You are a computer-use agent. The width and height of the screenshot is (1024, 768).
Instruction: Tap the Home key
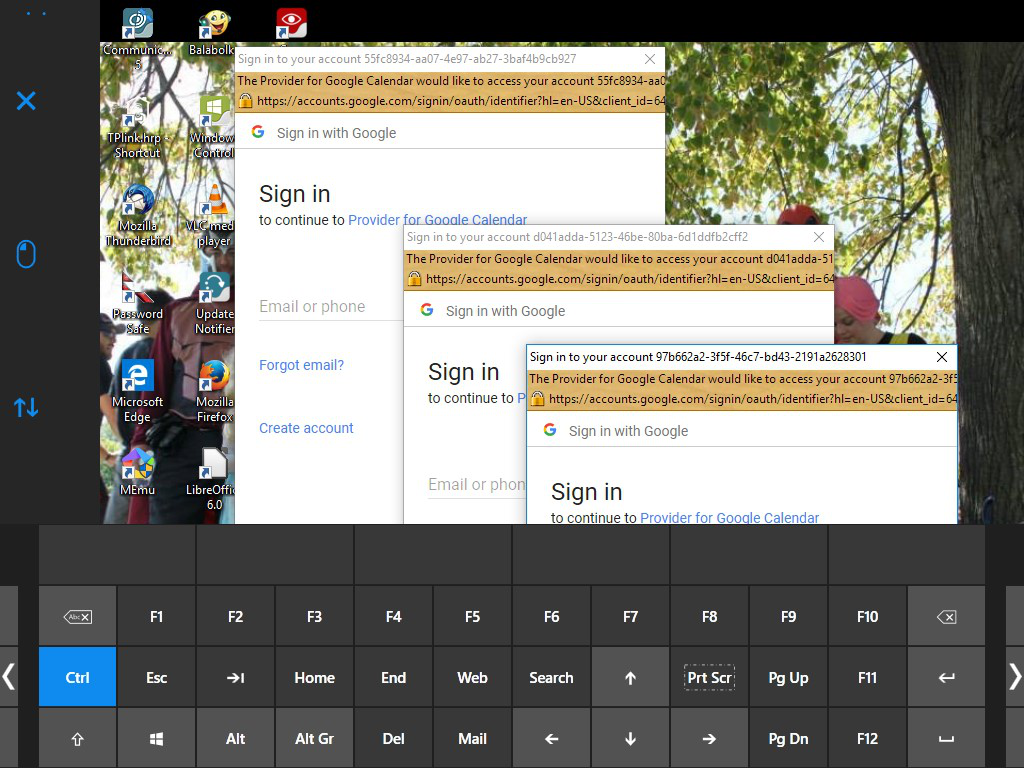click(314, 677)
